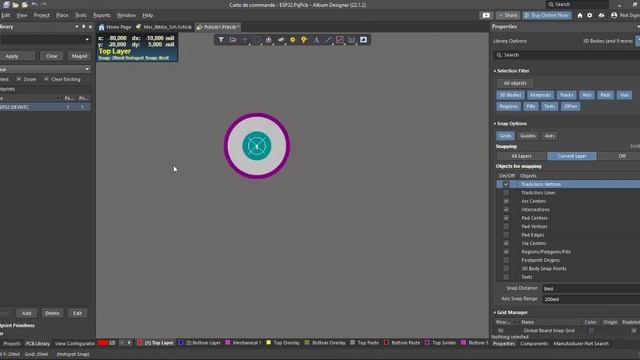Click the Magnify button
The width and height of the screenshot is (640, 360).
coord(79,56)
